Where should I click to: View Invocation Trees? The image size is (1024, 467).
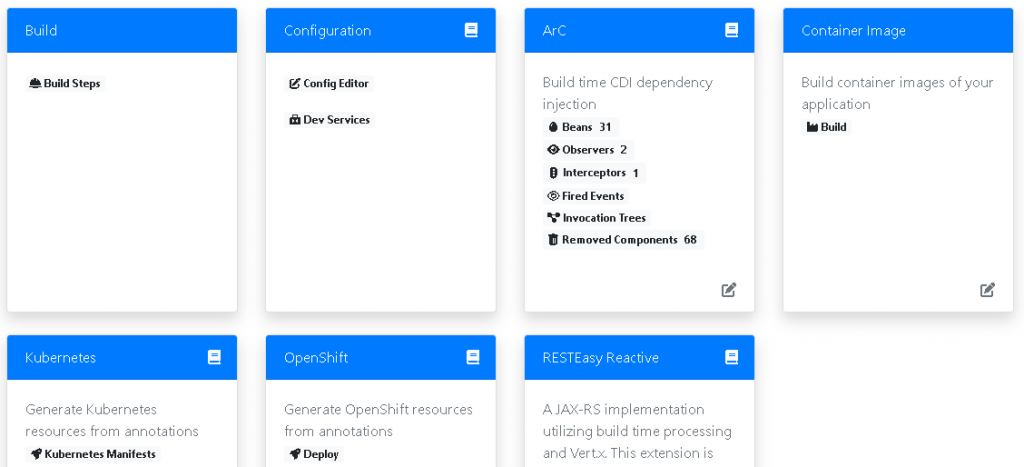pyautogui.click(x=596, y=218)
